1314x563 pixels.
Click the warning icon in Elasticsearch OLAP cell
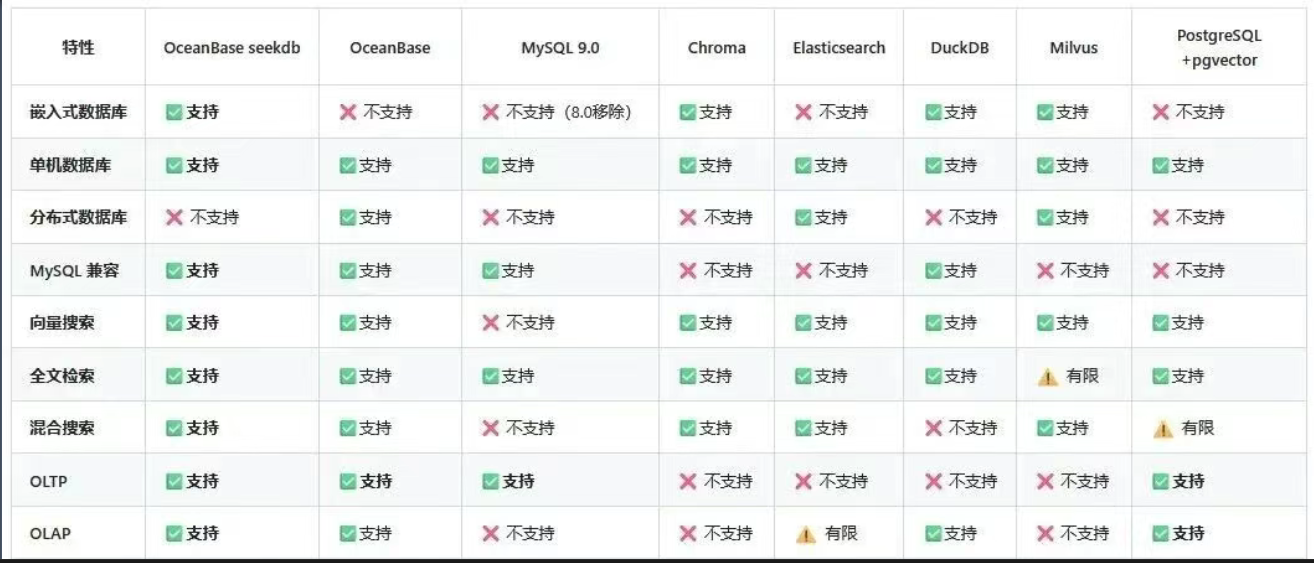(806, 535)
